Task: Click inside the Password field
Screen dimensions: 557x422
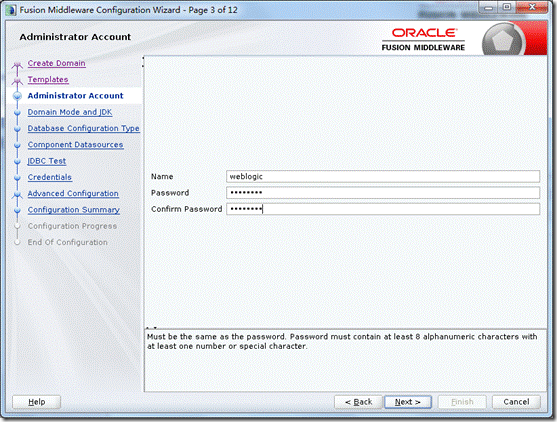Action: (383, 193)
